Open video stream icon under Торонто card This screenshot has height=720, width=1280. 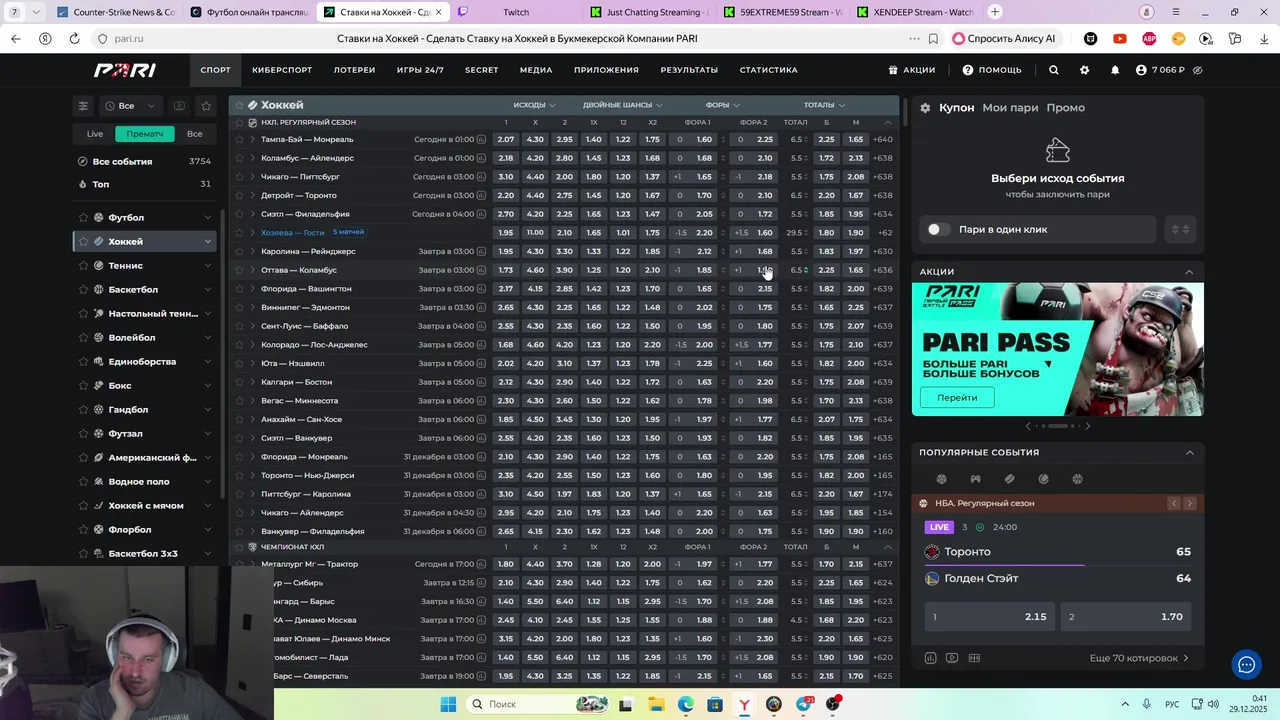[952, 658]
